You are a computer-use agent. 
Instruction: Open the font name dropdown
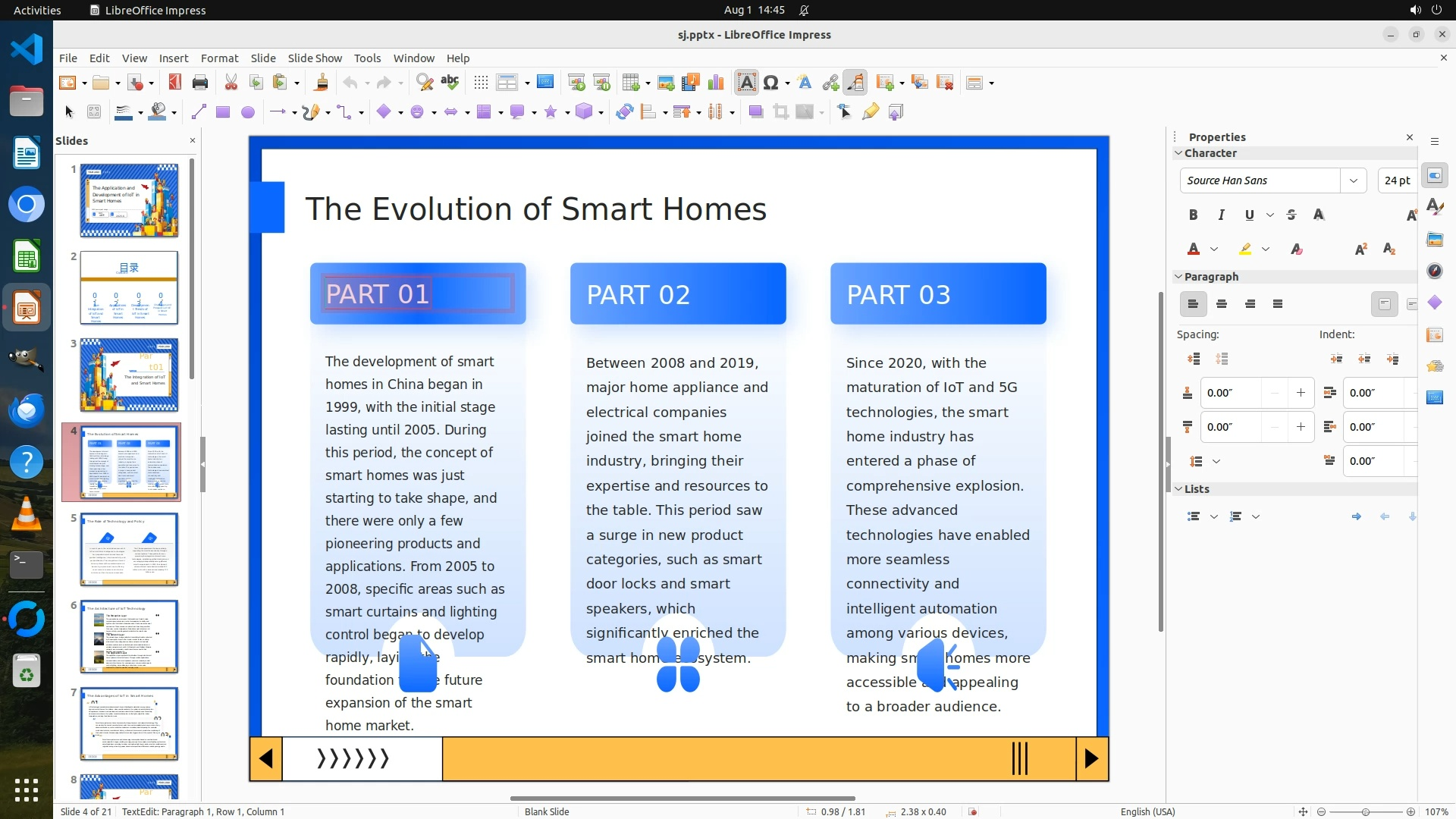click(x=1354, y=180)
